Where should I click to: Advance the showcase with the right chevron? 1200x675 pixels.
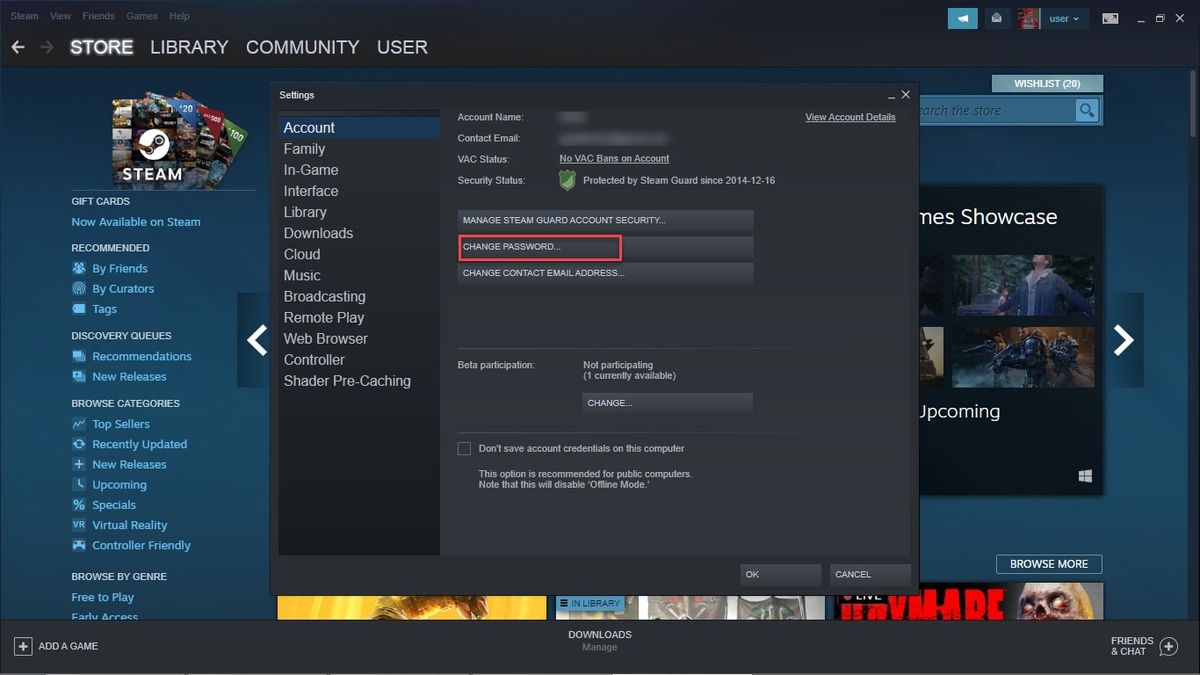coord(1125,340)
